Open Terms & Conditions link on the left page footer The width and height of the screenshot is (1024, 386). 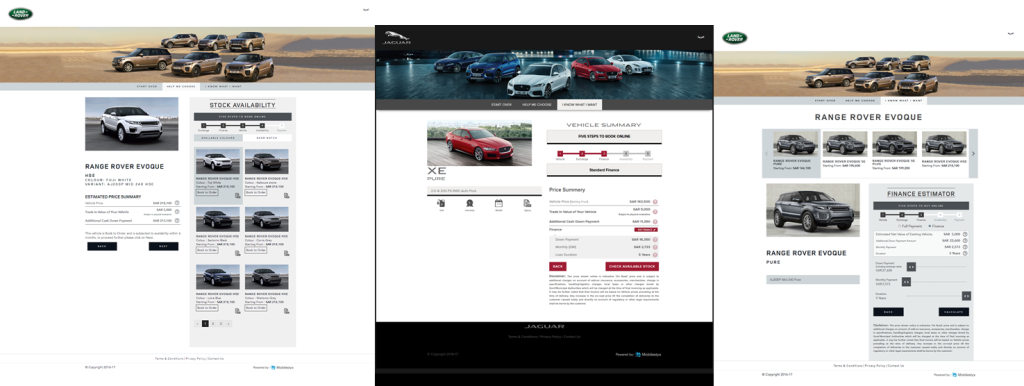(x=168, y=359)
